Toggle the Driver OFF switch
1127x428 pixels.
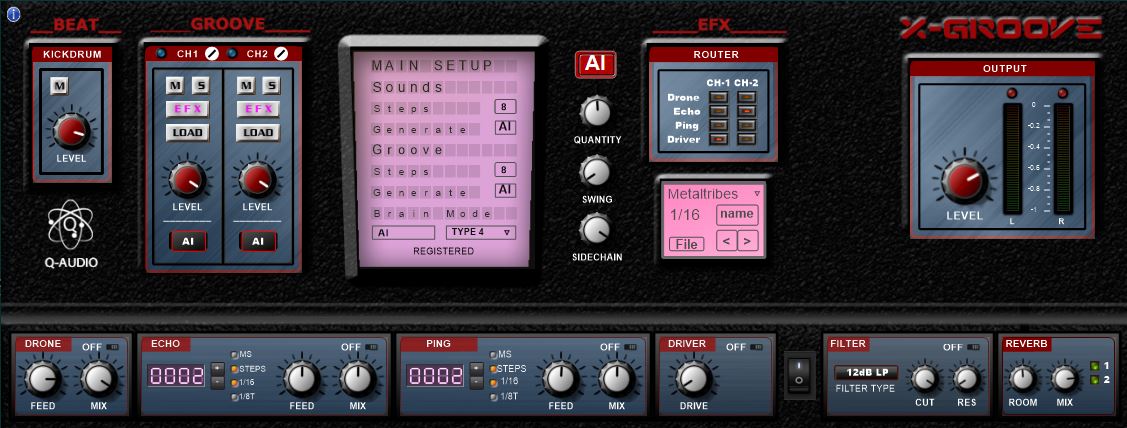pyautogui.click(x=756, y=347)
